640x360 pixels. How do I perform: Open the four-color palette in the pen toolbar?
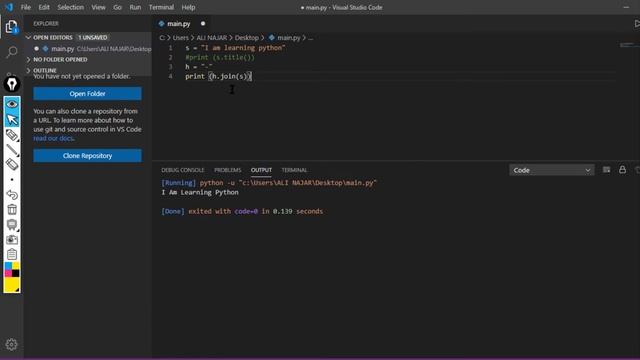(12, 269)
